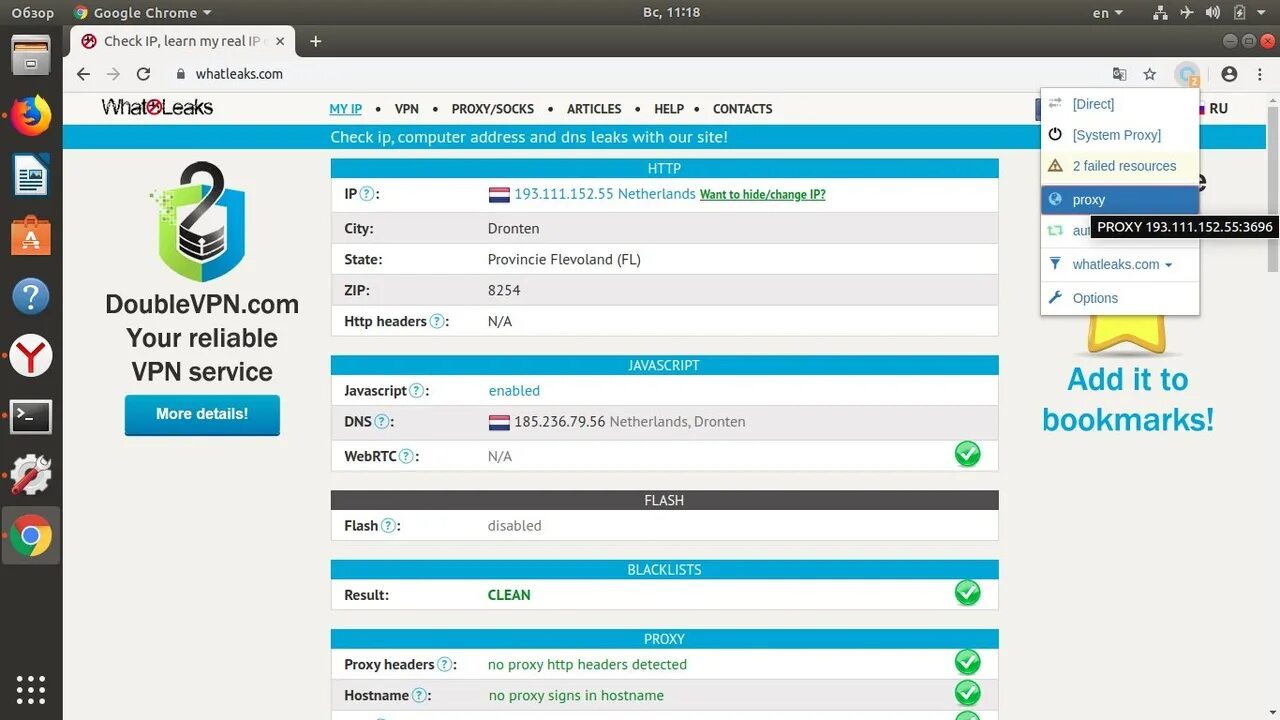View the 2 failed resources entry

pos(1120,166)
